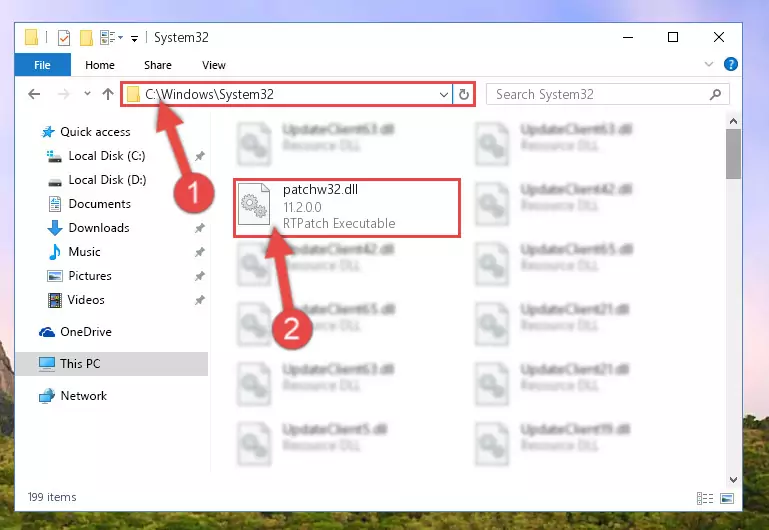769x530 pixels.
Task: Select OneDrive in the navigation pane
Action: [86, 332]
